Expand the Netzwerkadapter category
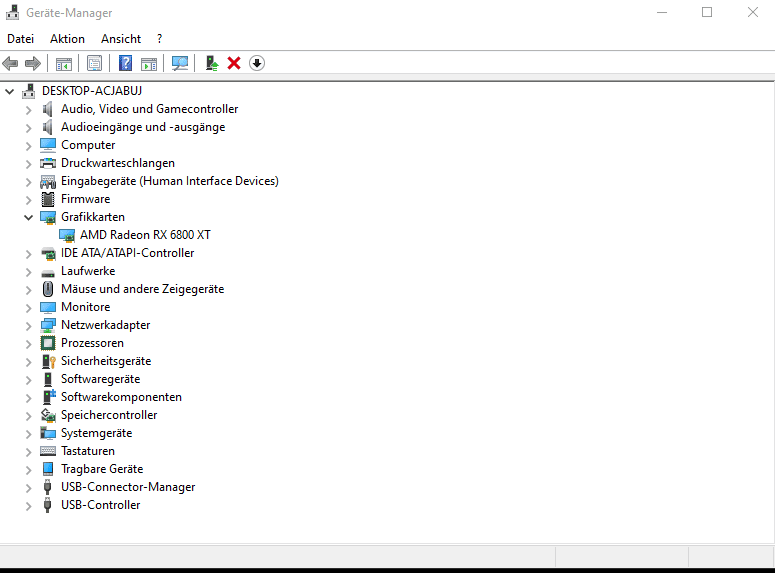The image size is (775, 573). click(x=29, y=325)
